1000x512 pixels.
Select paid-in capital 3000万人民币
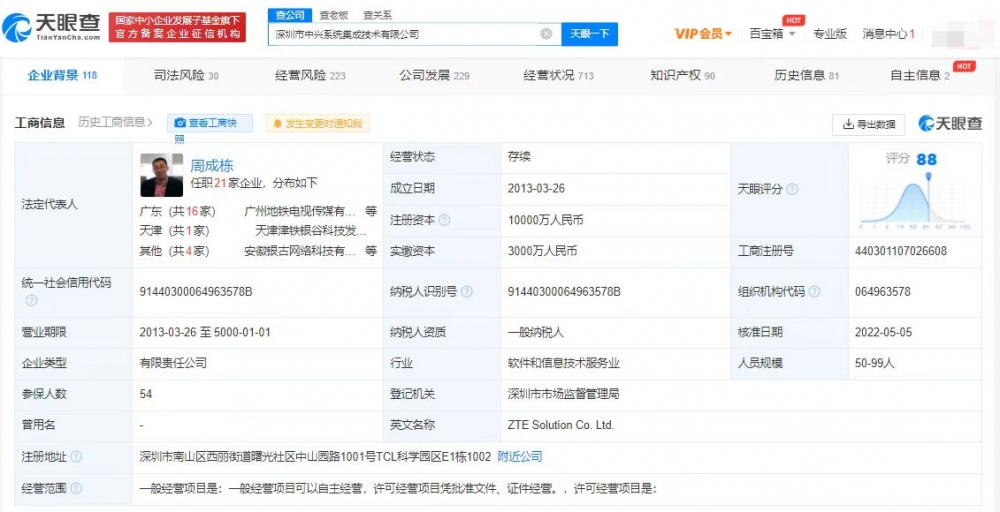point(542,251)
